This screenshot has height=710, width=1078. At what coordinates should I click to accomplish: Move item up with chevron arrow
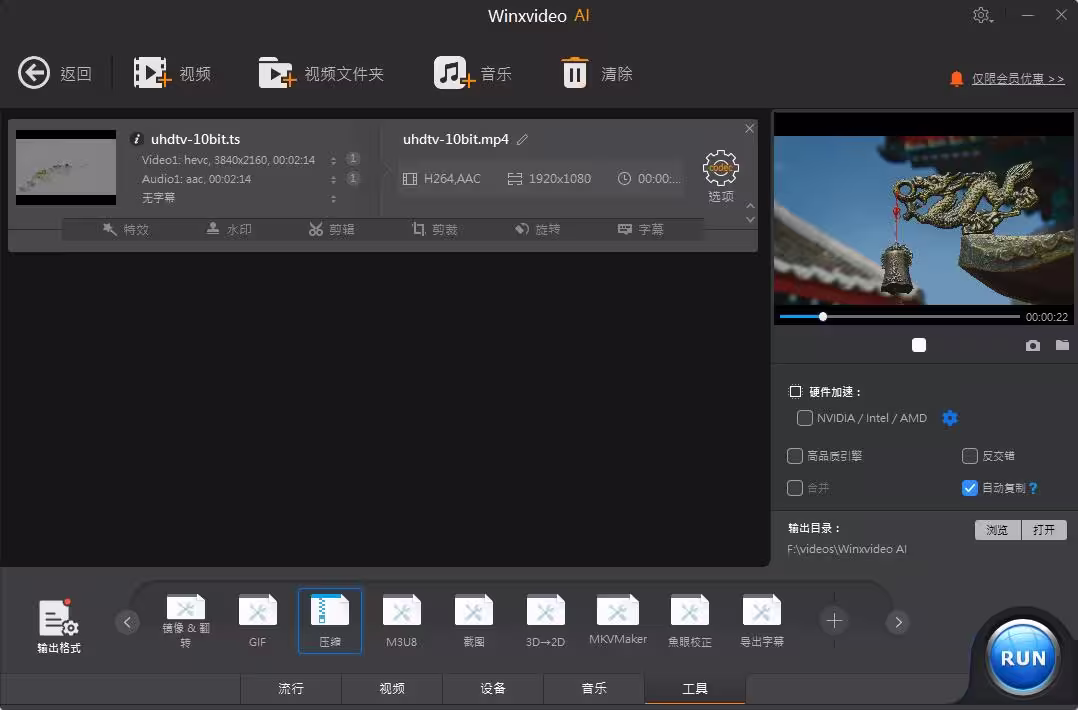pos(750,206)
